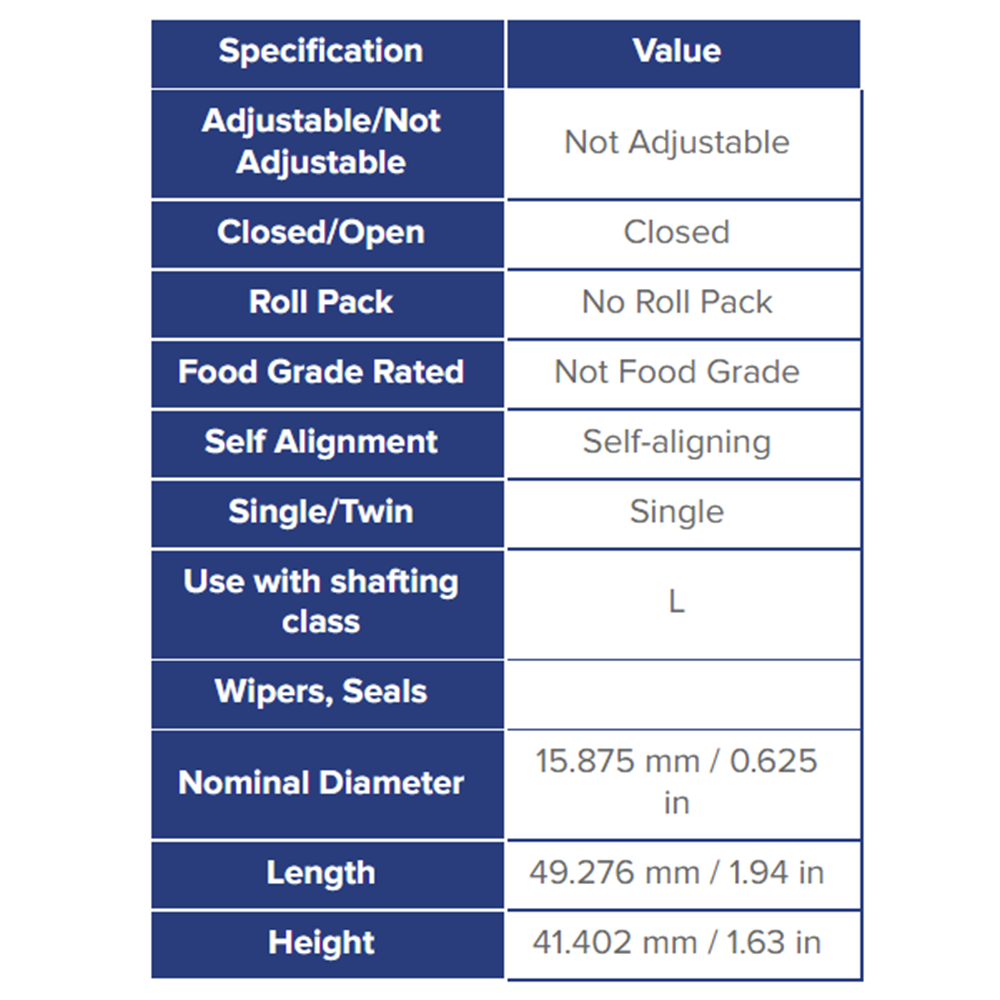The width and height of the screenshot is (1000, 1000).
Task: Select the Nominal Diameter label cell
Action: point(327,784)
